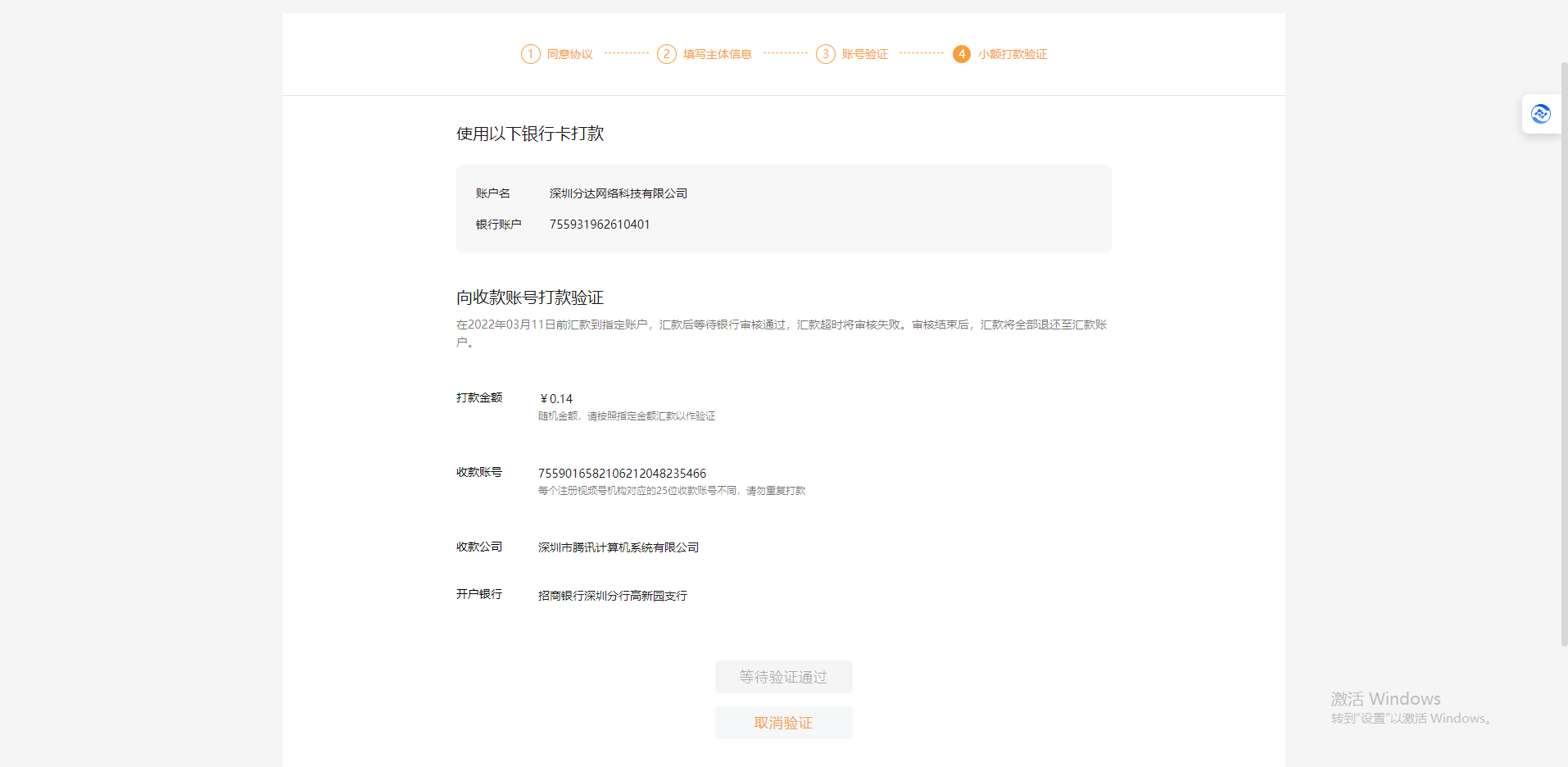The image size is (1568, 767).
Task: Click bank account number 755931962610401
Action: coord(600,225)
